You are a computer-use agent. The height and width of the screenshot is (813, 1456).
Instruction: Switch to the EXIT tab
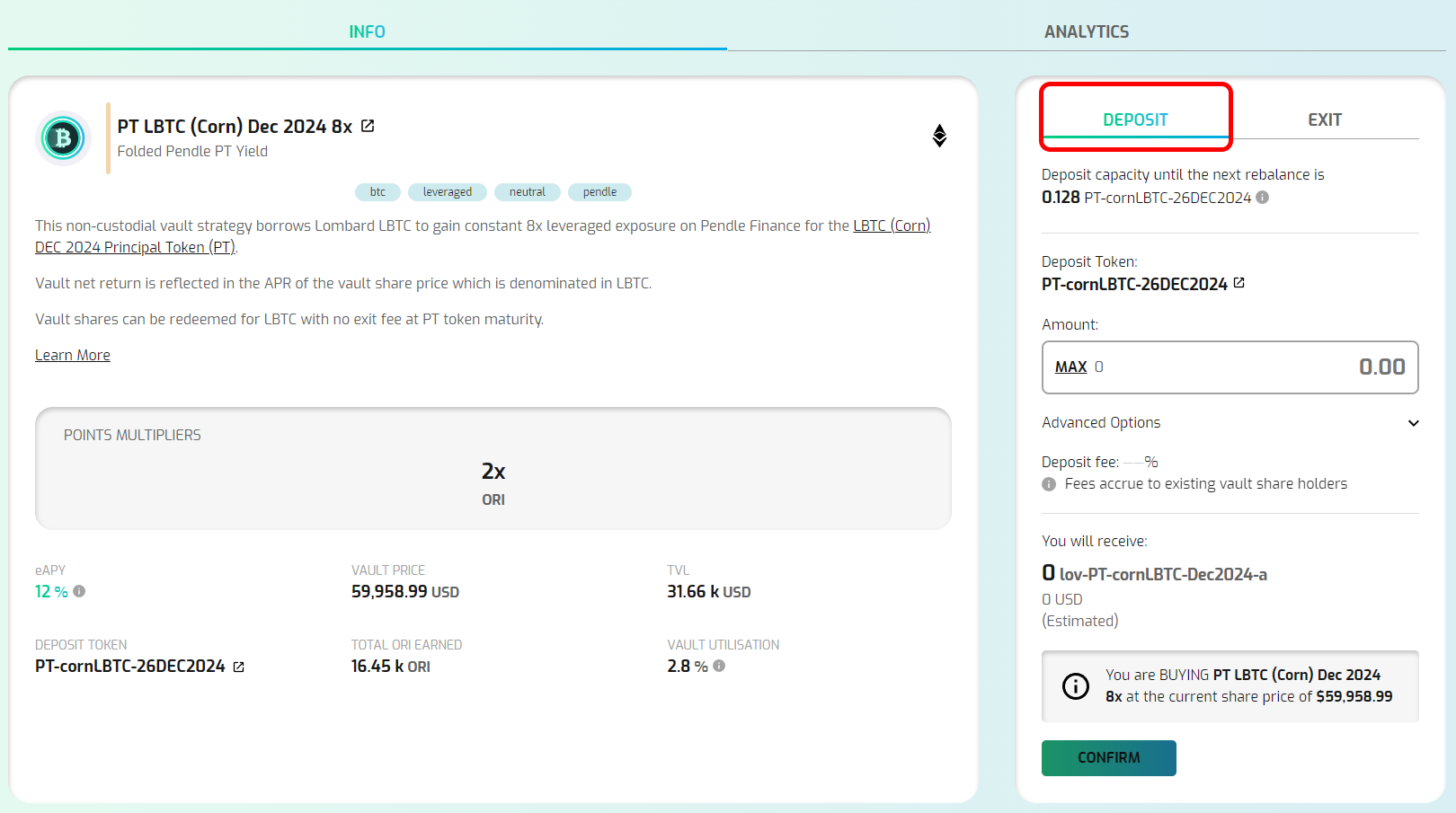1324,119
